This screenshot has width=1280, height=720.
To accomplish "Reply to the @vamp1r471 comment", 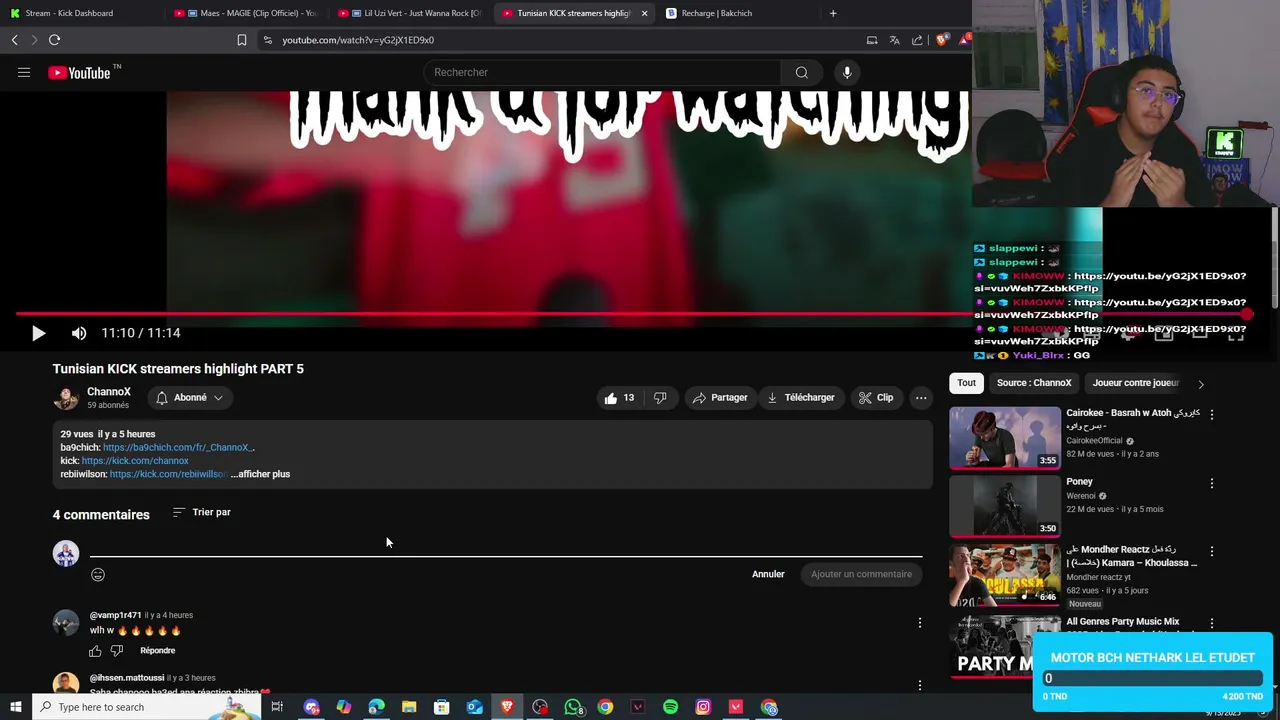I will coord(158,651).
